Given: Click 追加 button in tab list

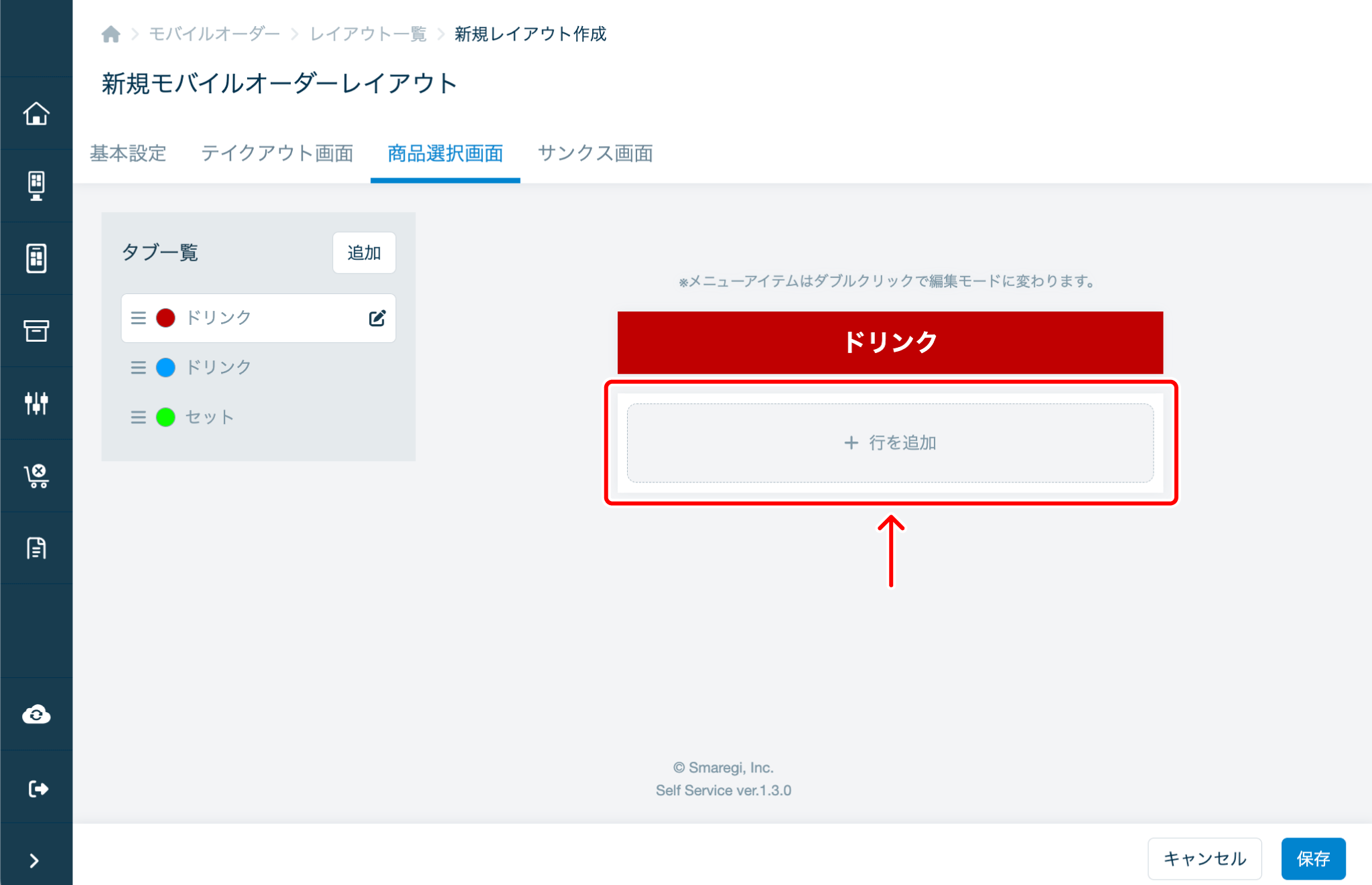Looking at the screenshot, I should 364,253.
